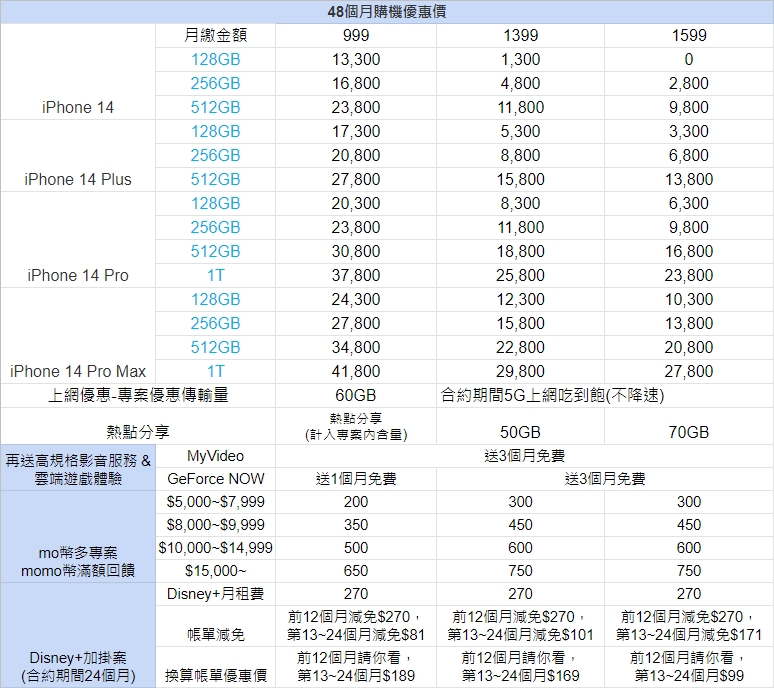Select the Disney+月租費 row label

(x=216, y=594)
